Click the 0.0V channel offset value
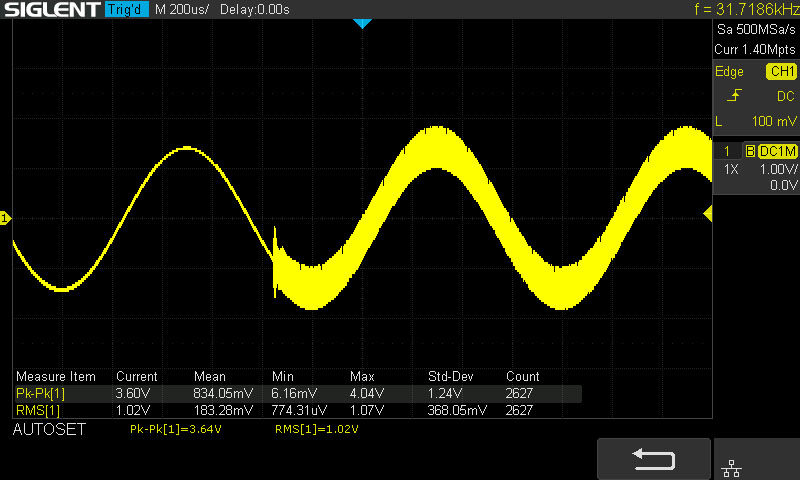 tap(784, 185)
